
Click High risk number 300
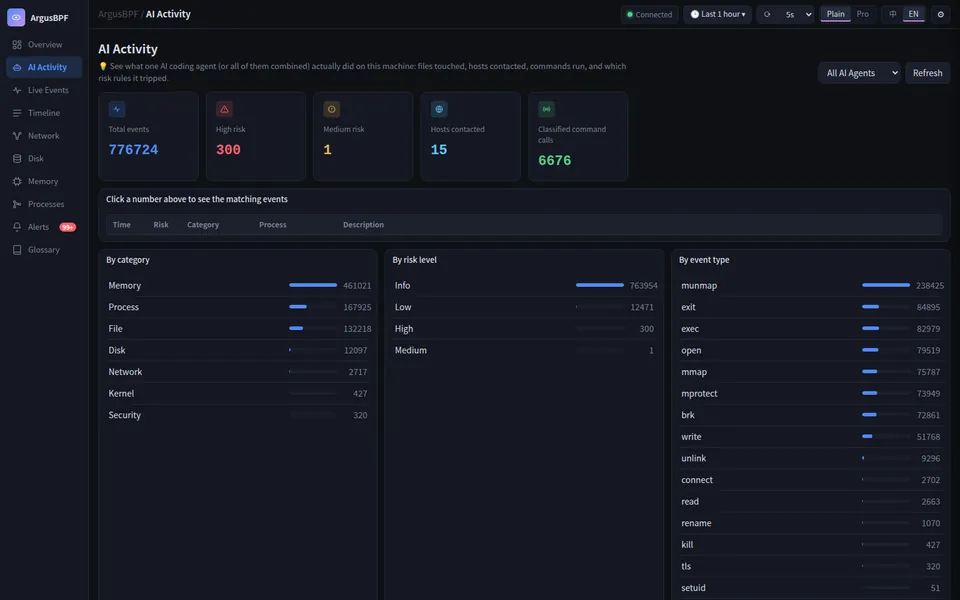(228, 149)
